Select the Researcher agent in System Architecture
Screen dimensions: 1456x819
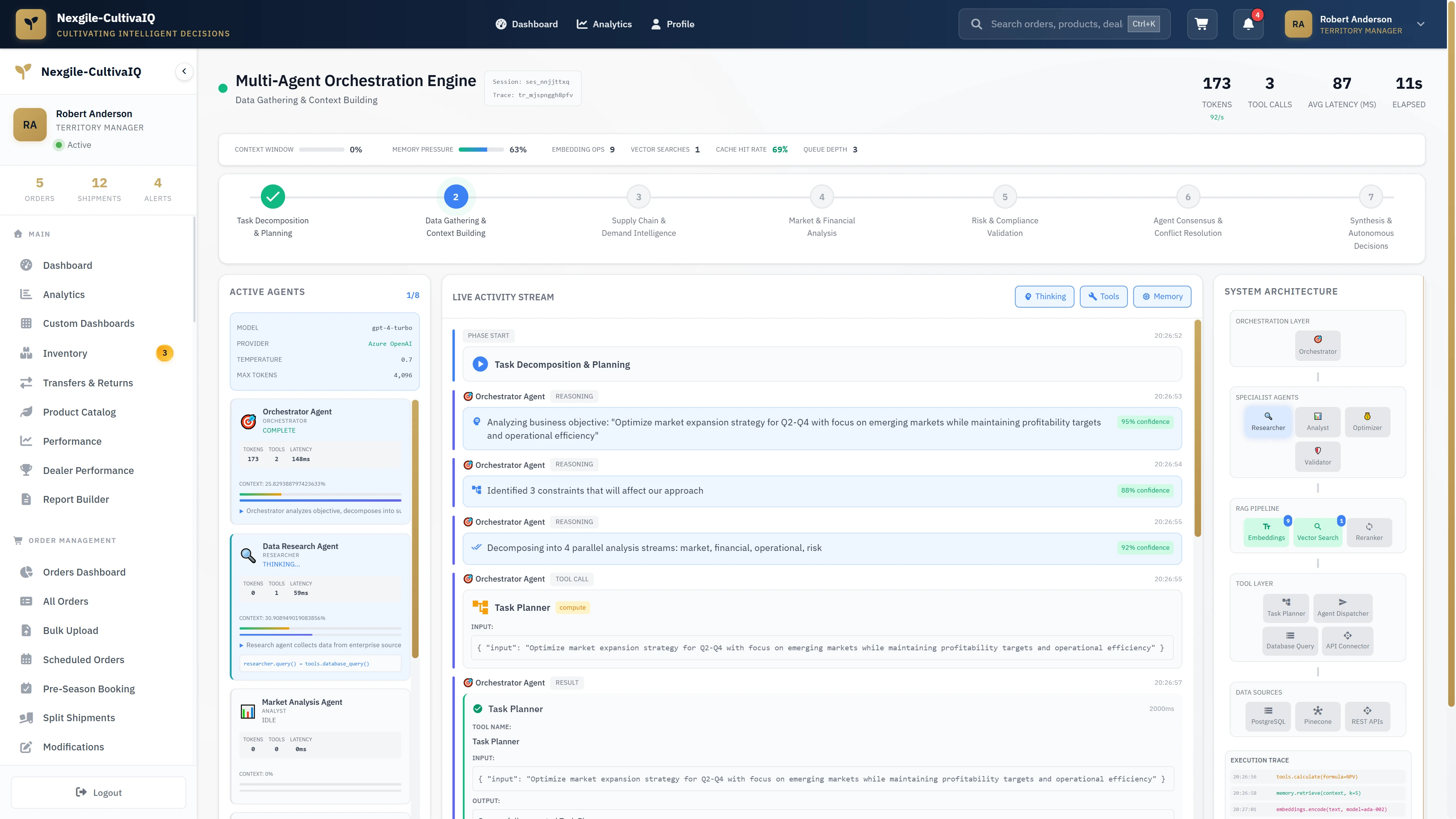[x=1268, y=421]
